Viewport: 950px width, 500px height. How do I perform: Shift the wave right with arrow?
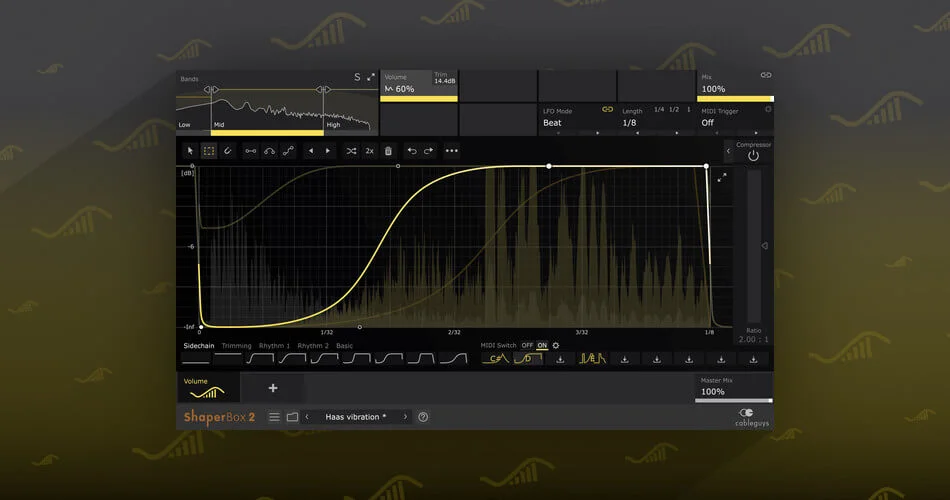coord(328,151)
